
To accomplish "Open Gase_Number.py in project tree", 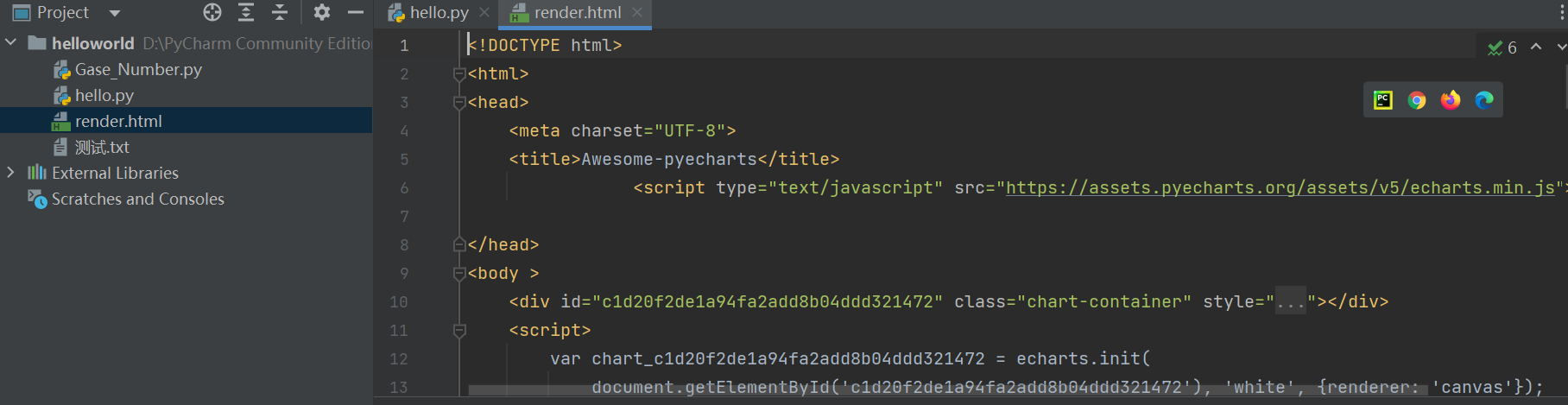I will (x=138, y=69).
